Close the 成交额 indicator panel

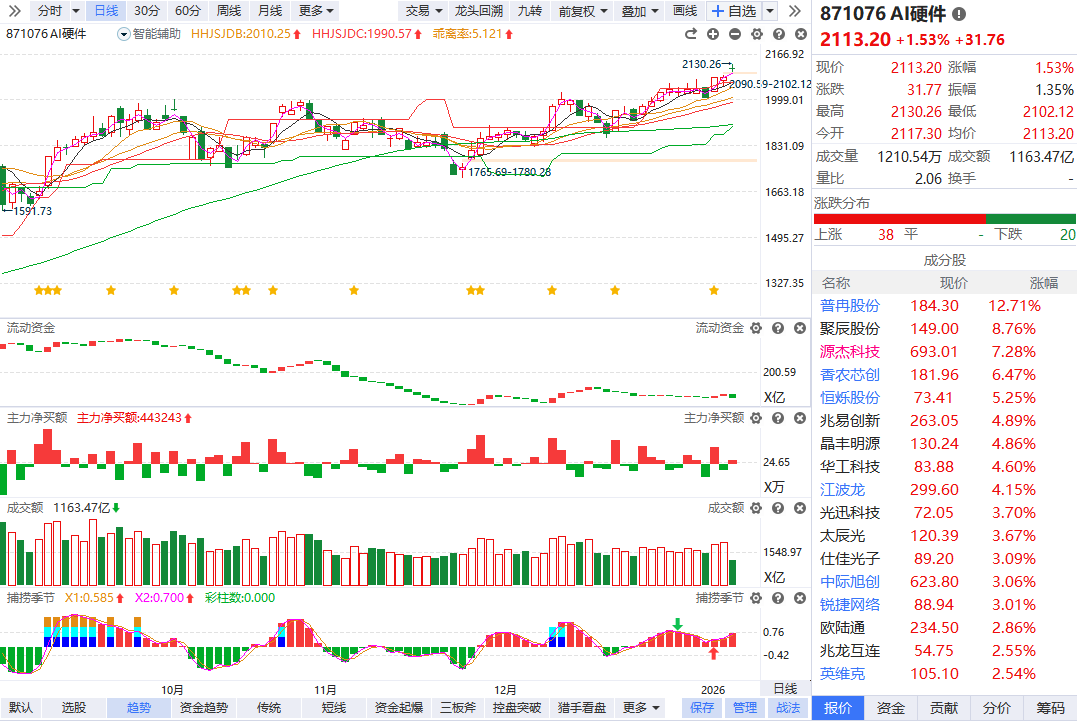799,508
